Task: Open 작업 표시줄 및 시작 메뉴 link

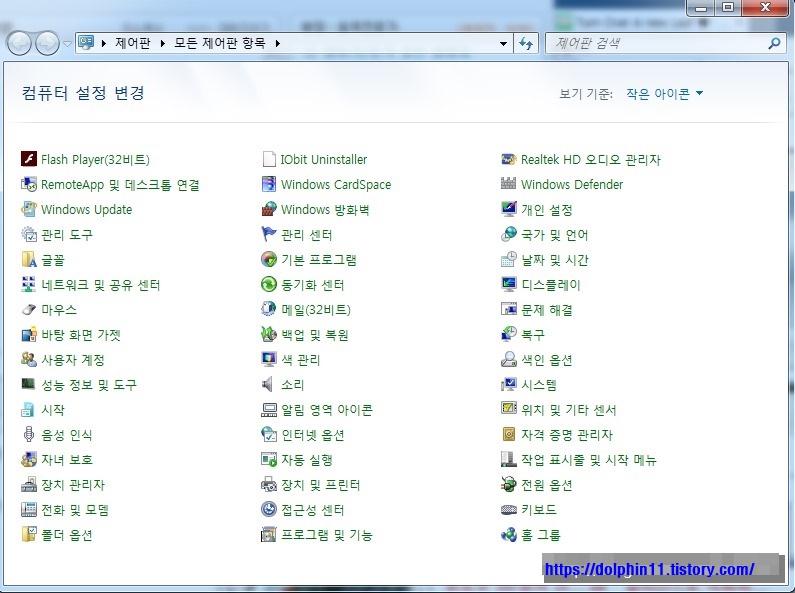Action: pyautogui.click(x=589, y=460)
